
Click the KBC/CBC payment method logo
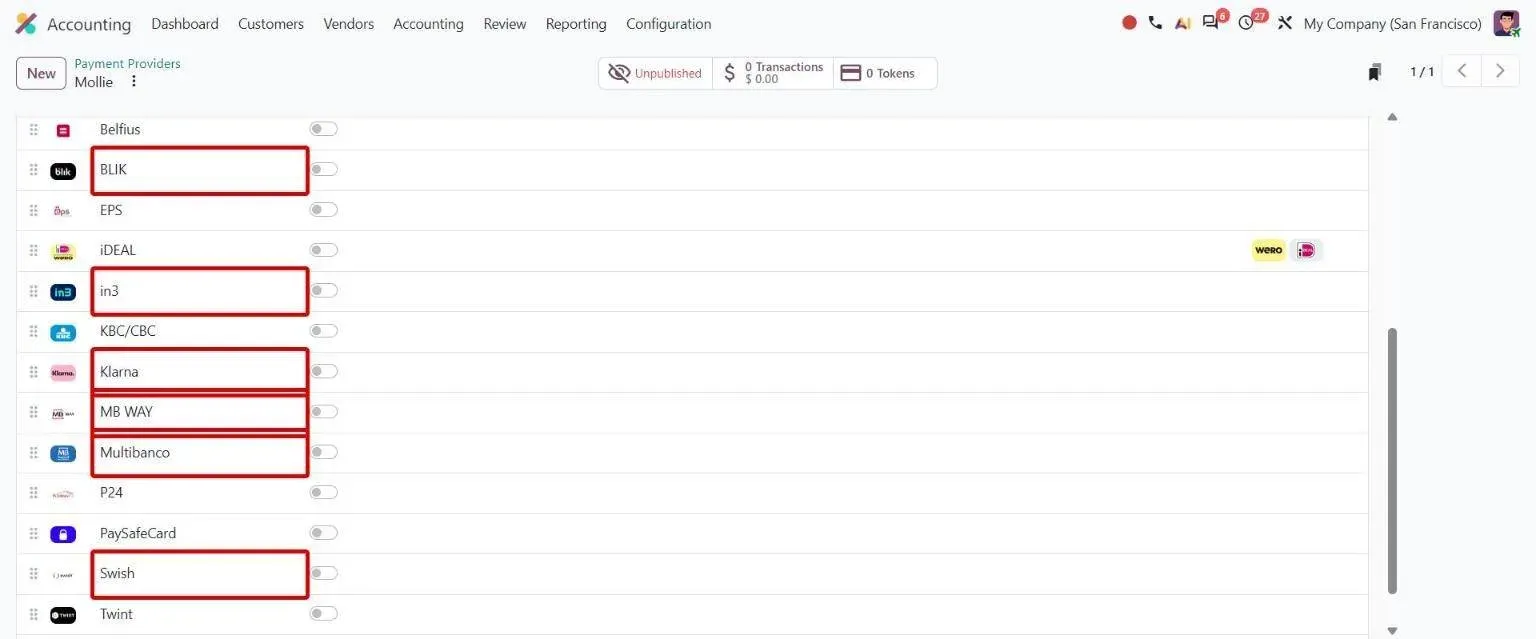coord(63,333)
